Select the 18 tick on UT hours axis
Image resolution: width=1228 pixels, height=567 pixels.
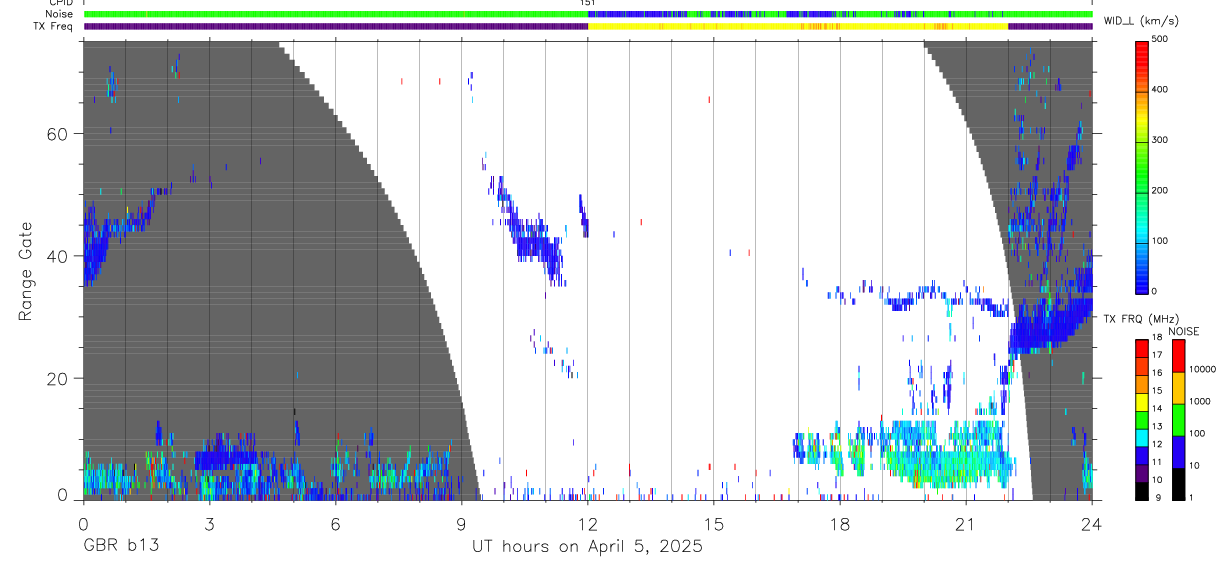[x=840, y=523]
